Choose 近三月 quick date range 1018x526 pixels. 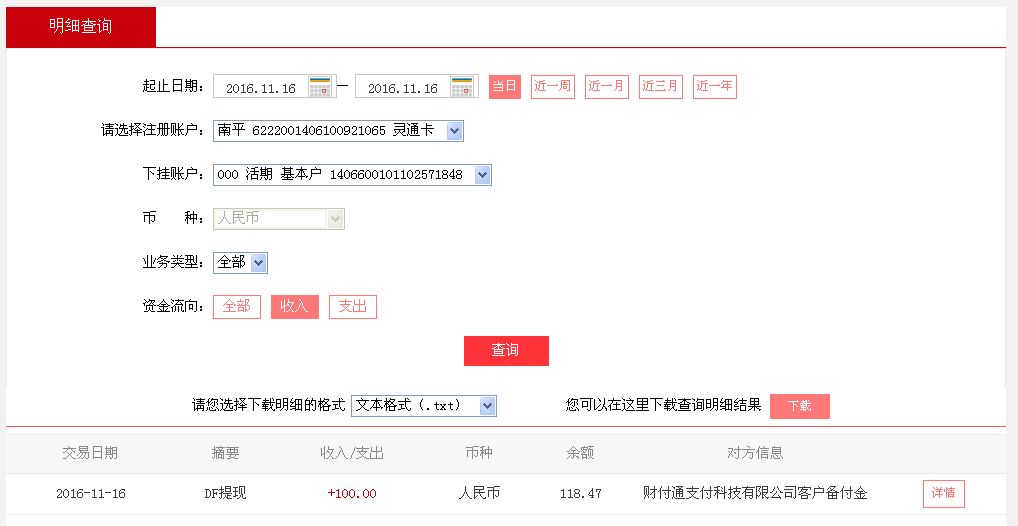tap(660, 87)
